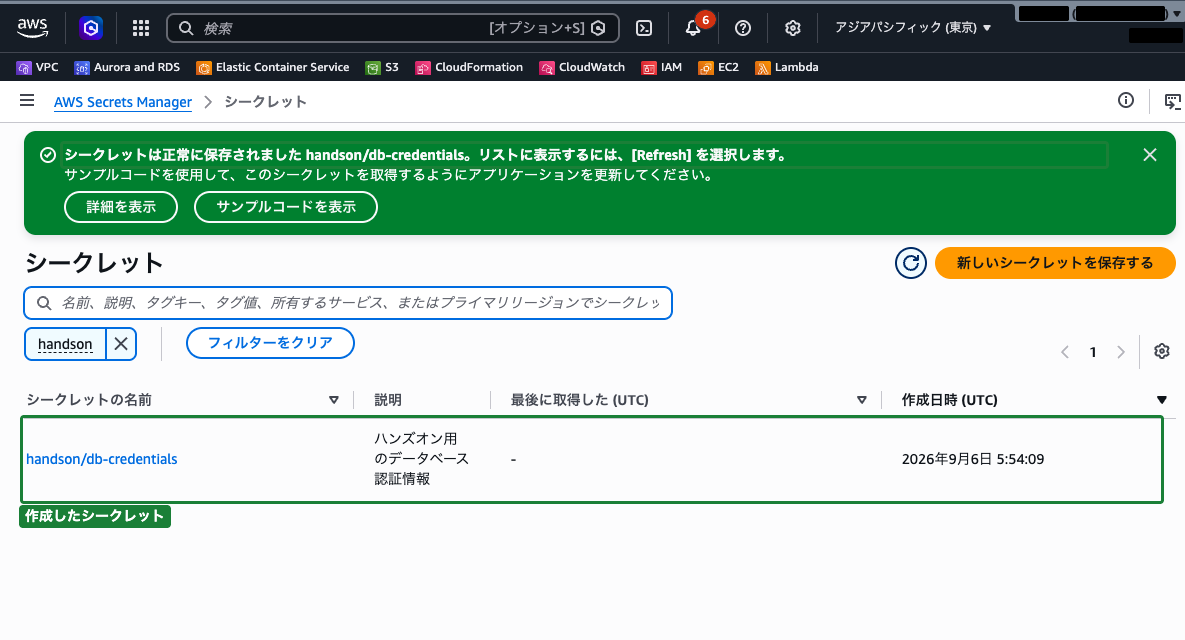Open IAM service shortcut

(661, 67)
